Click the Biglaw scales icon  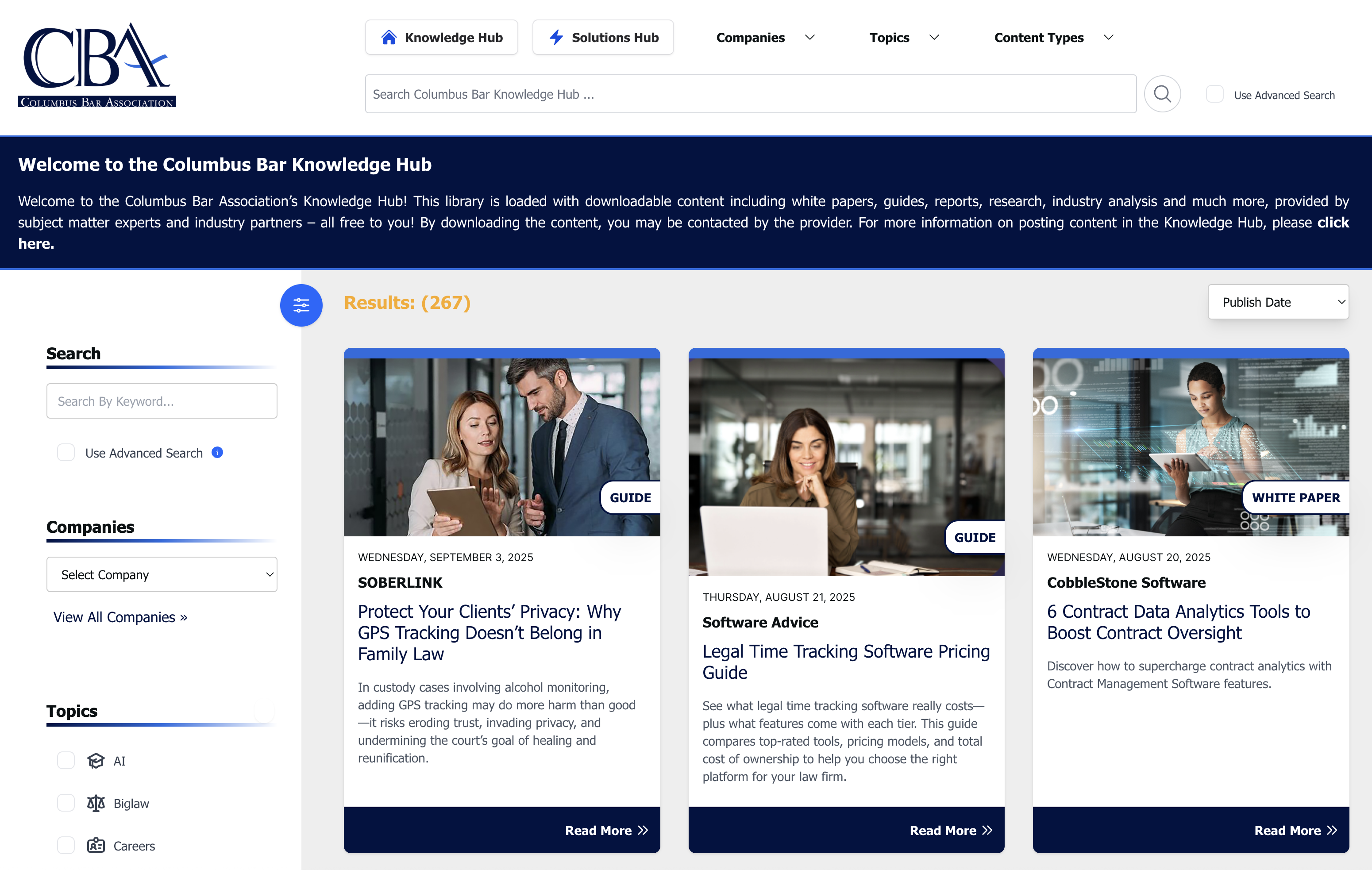click(x=96, y=803)
